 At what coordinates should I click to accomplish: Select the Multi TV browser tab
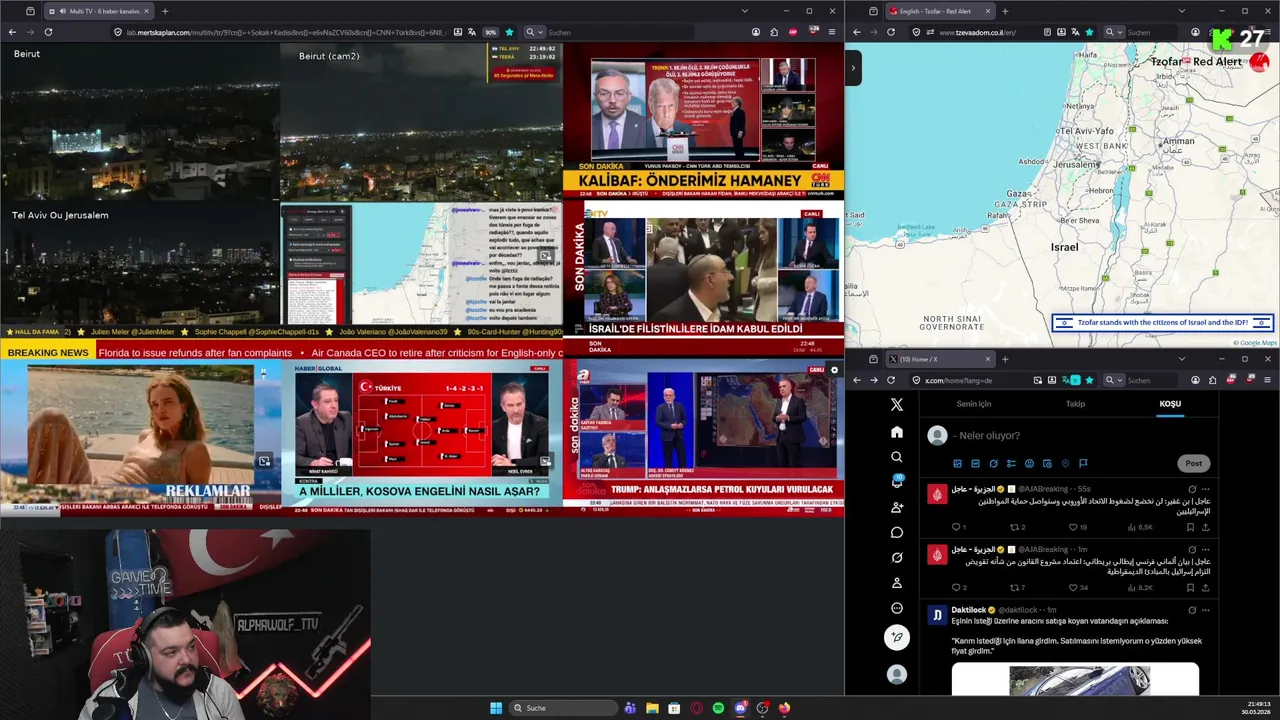click(x=98, y=11)
